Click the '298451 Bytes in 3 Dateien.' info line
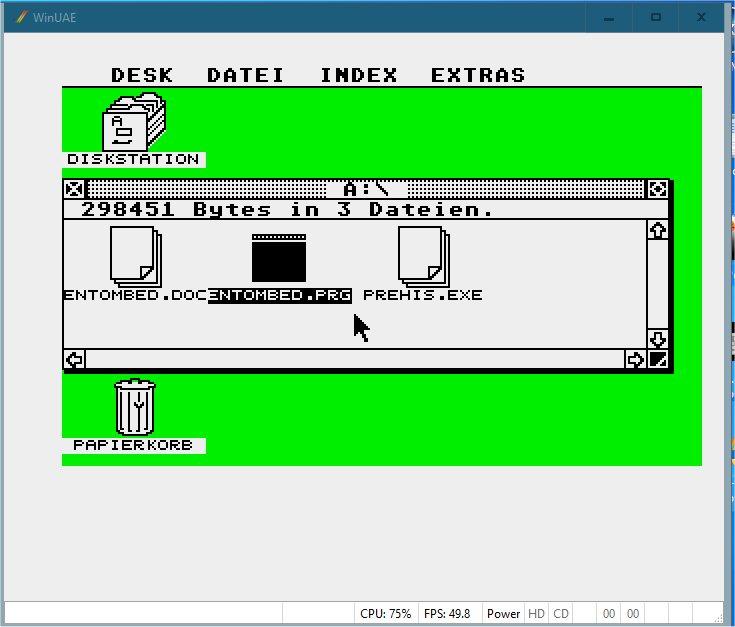The height and width of the screenshot is (627, 735). 287,209
